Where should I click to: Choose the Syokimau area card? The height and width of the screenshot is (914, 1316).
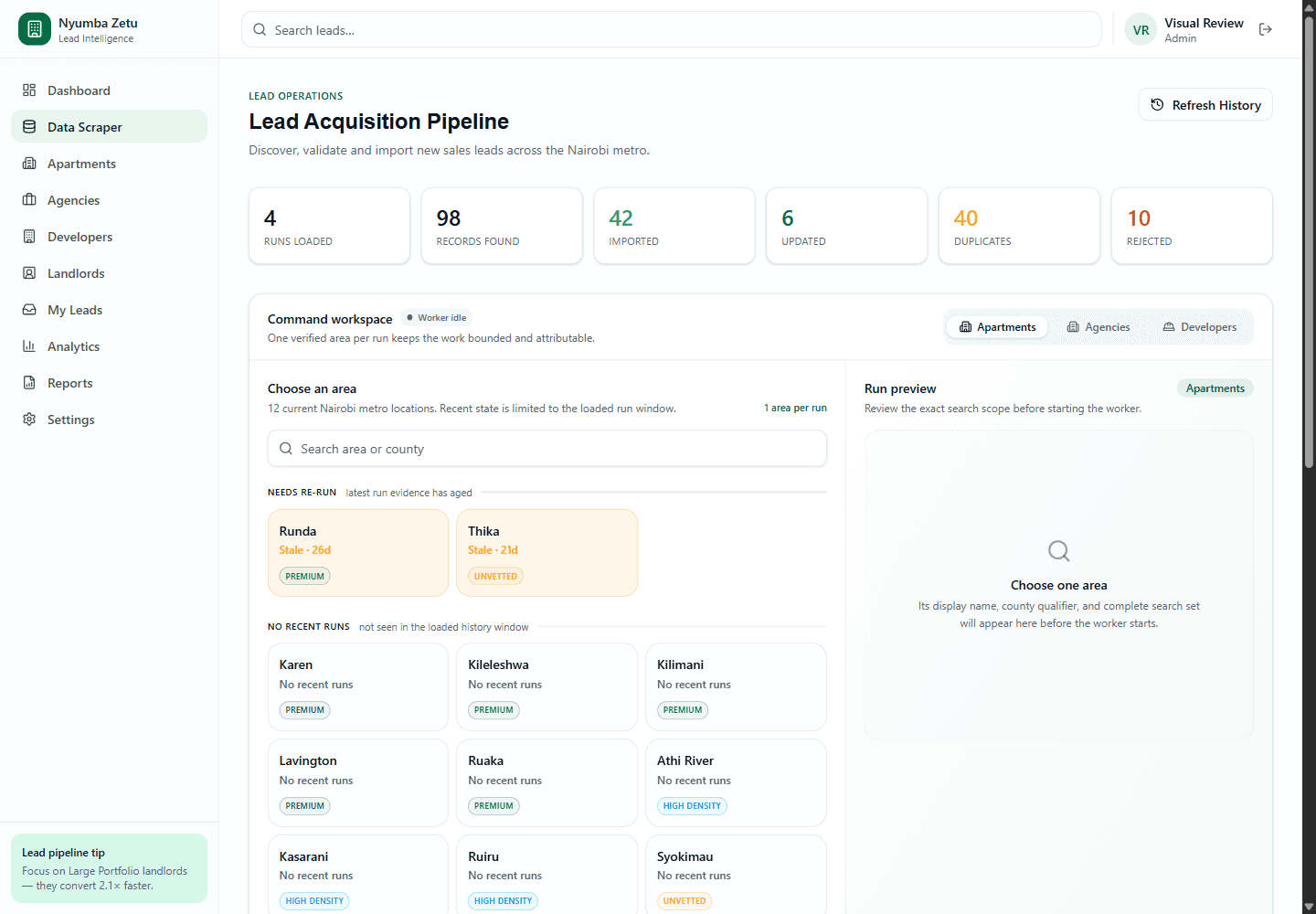736,875
